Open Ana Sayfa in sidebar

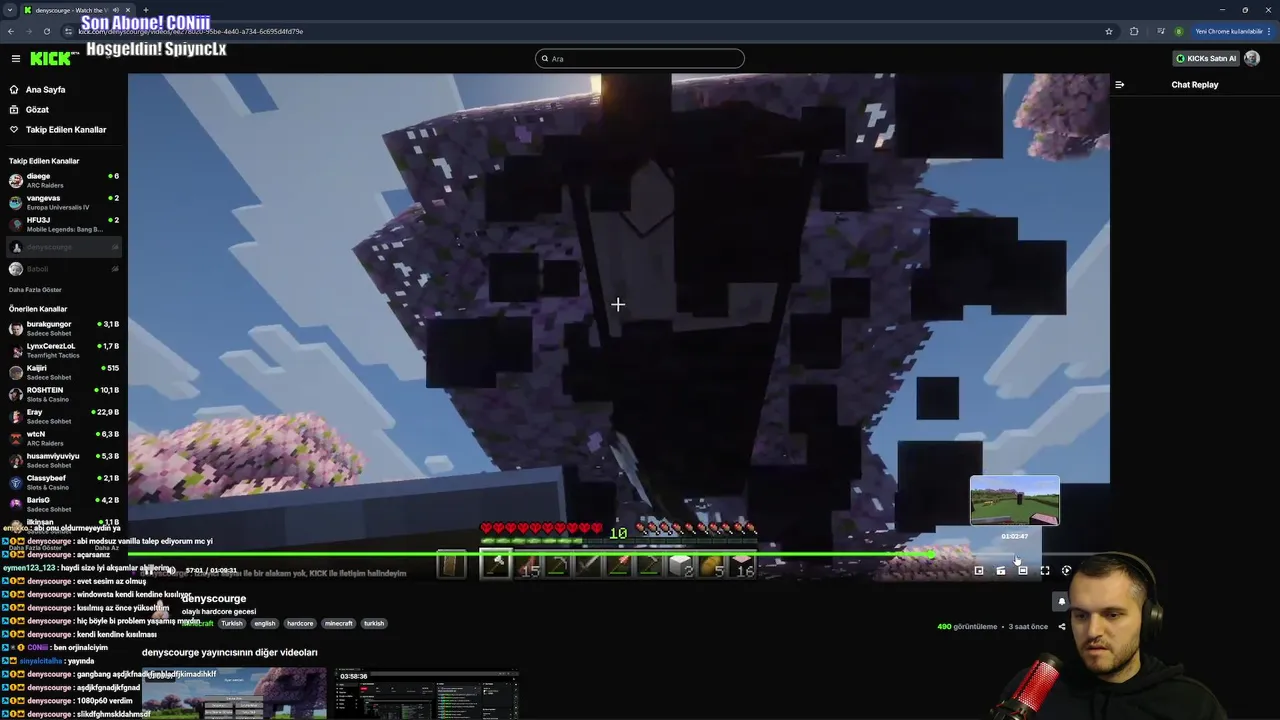[62, 89]
